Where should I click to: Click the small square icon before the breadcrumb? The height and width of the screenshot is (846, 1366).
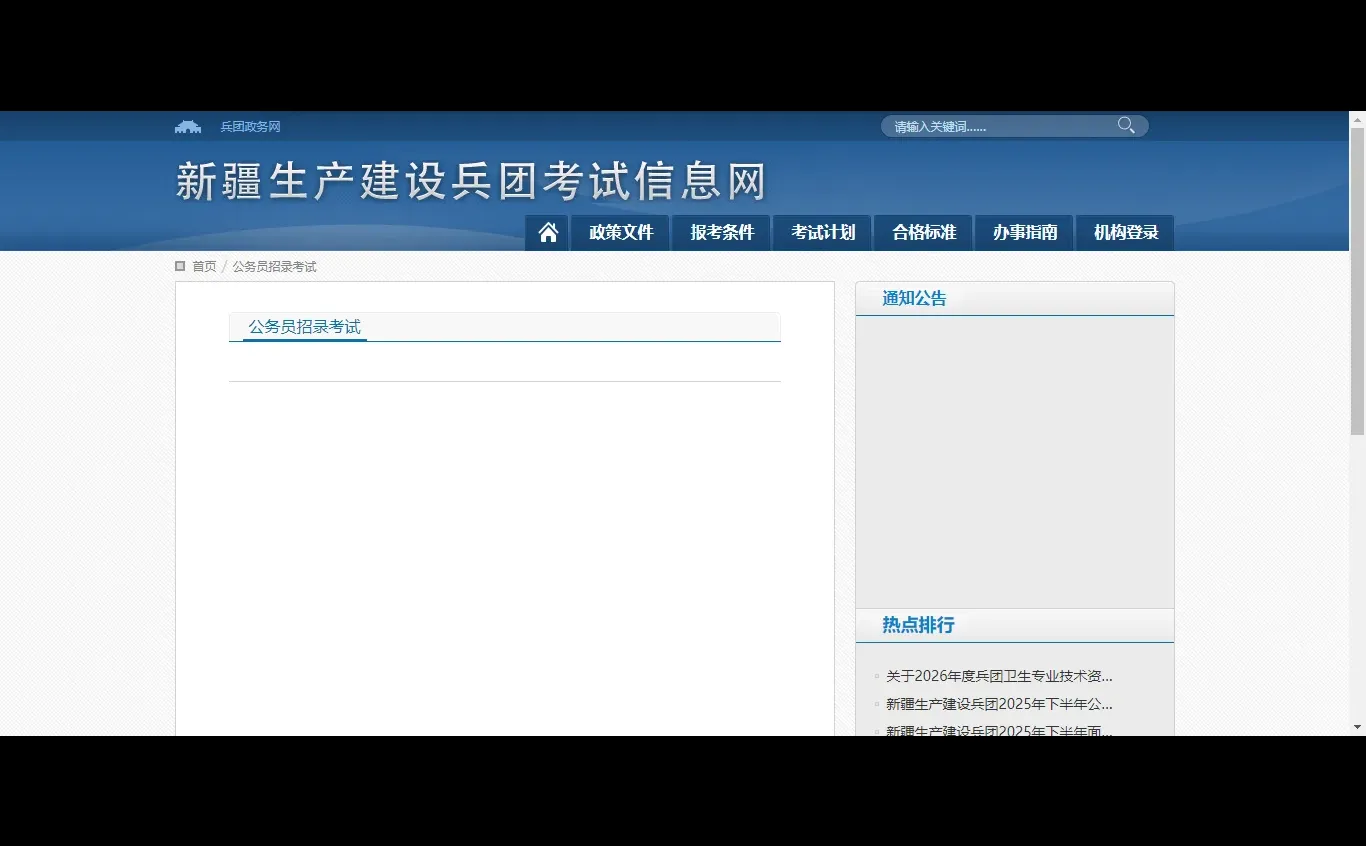[179, 266]
